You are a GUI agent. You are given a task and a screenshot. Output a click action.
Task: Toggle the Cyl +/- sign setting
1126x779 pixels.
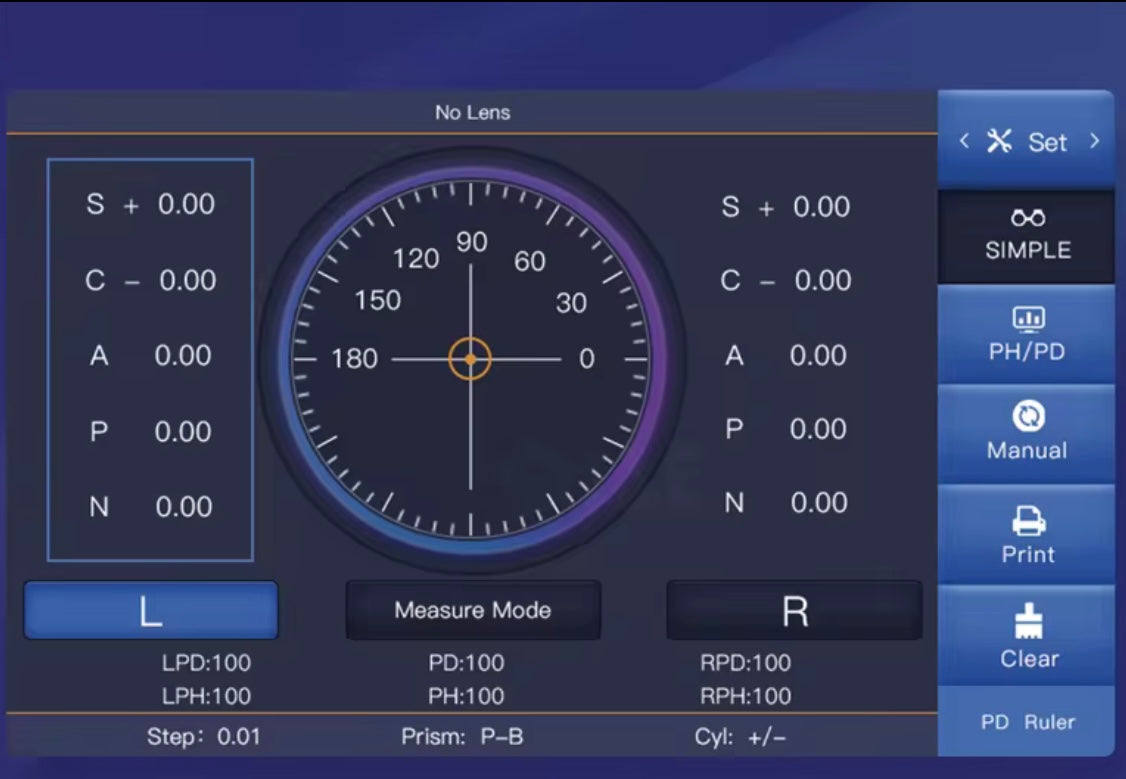tap(740, 738)
